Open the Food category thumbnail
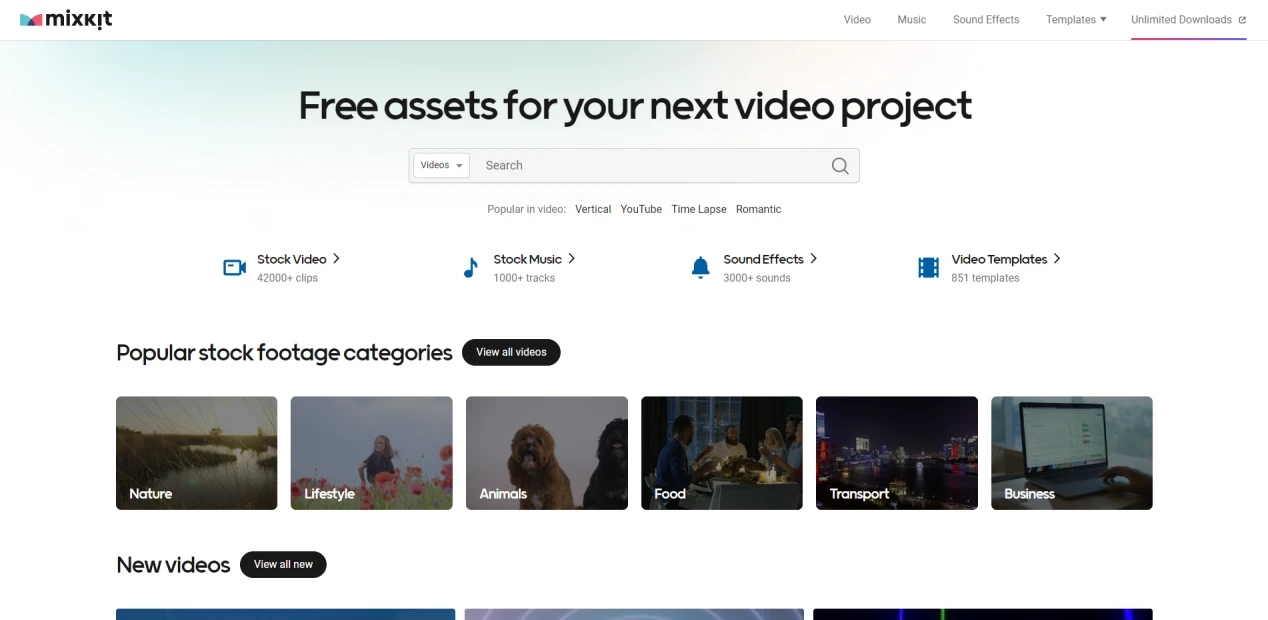Viewport: 1268px width, 620px height. pos(722,453)
